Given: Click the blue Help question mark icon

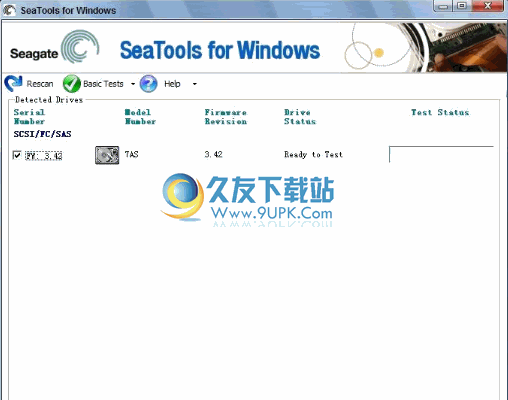Looking at the screenshot, I should 148,83.
